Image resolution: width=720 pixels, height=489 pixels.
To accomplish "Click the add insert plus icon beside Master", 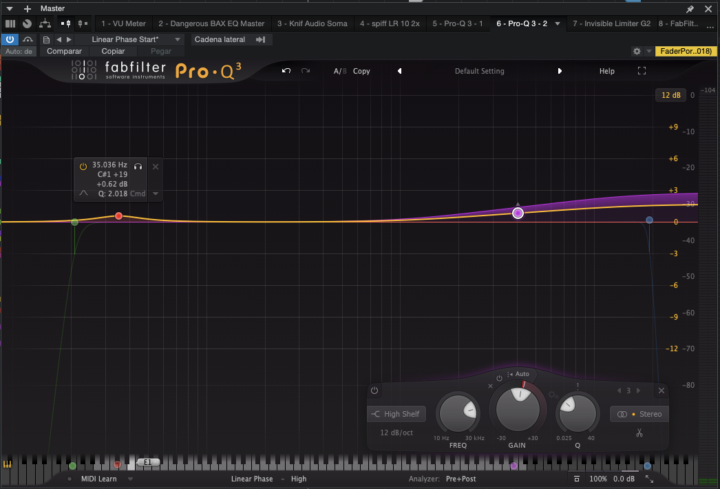I will click(x=27, y=8).
